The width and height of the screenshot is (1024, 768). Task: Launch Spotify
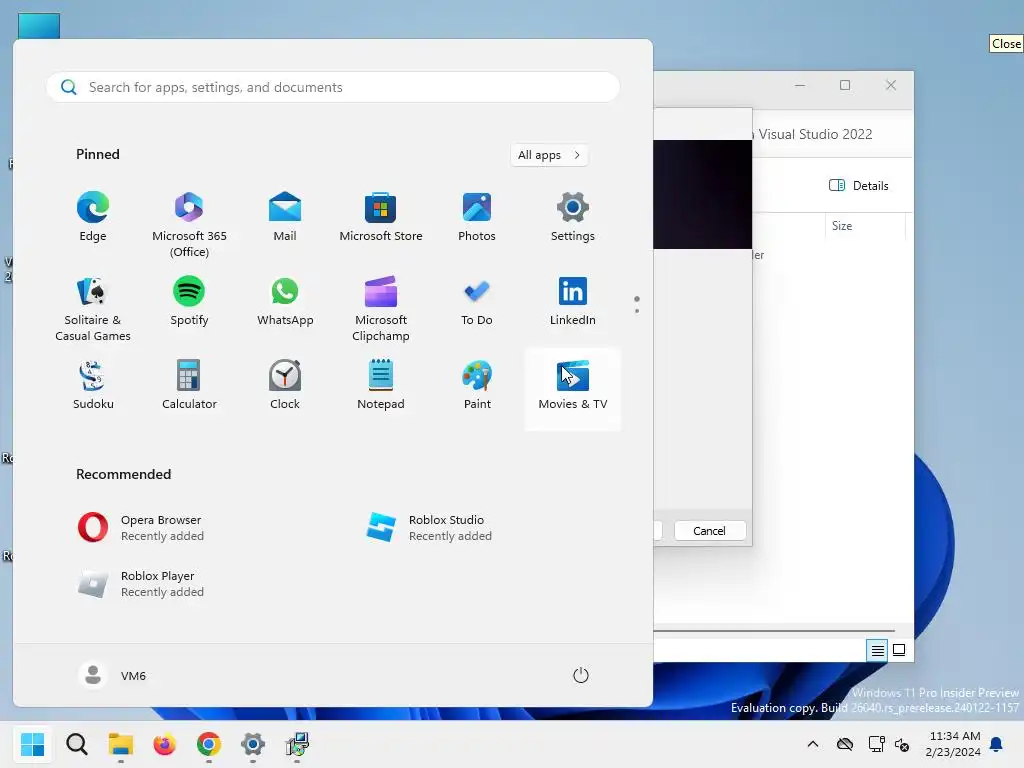[x=189, y=301]
